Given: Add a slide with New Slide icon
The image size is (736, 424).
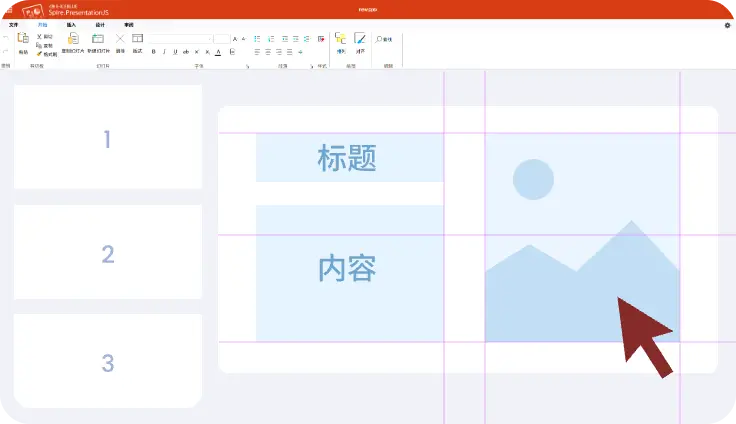Looking at the screenshot, I should coord(98,39).
